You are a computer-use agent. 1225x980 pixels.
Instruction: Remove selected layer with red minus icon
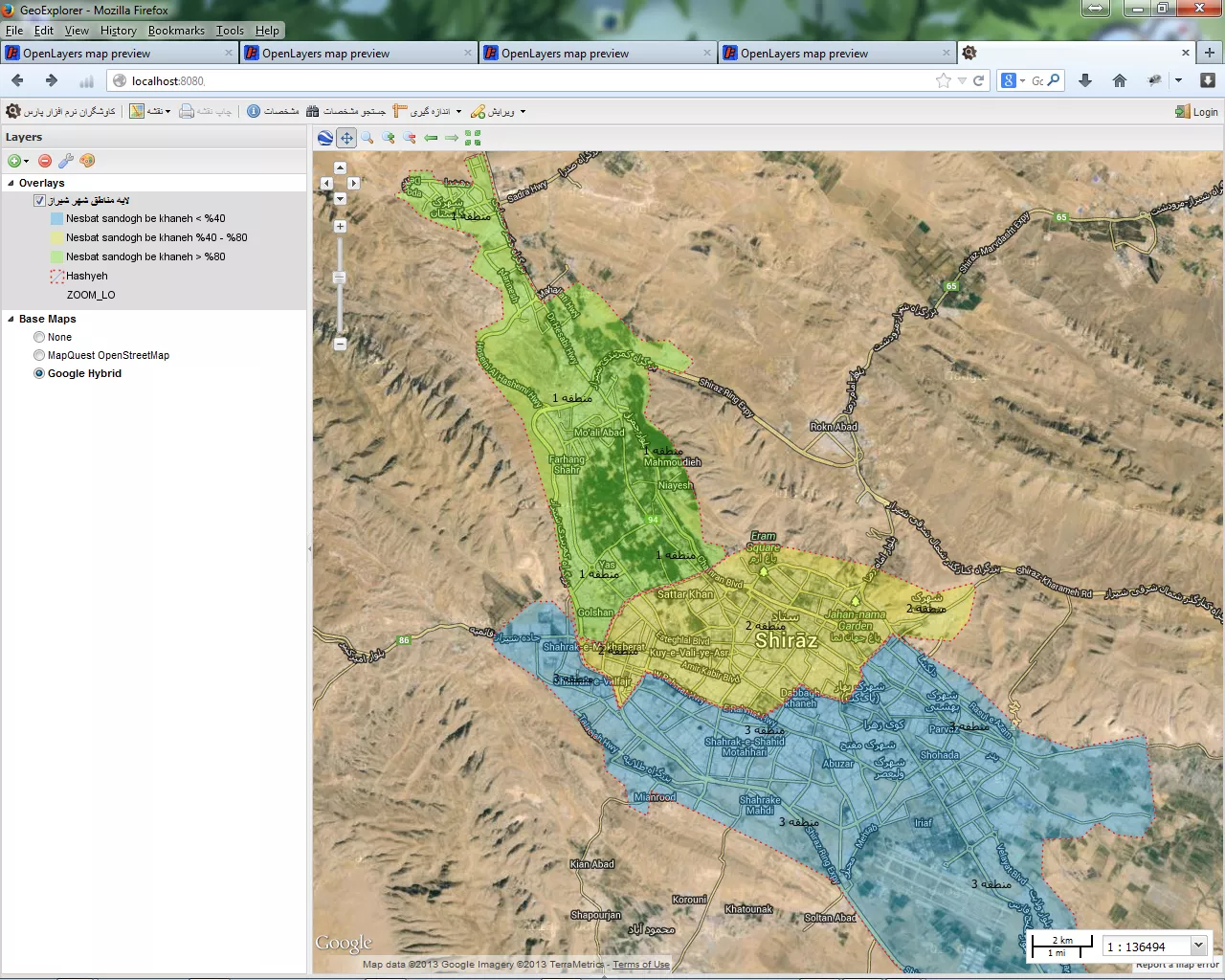coord(45,161)
